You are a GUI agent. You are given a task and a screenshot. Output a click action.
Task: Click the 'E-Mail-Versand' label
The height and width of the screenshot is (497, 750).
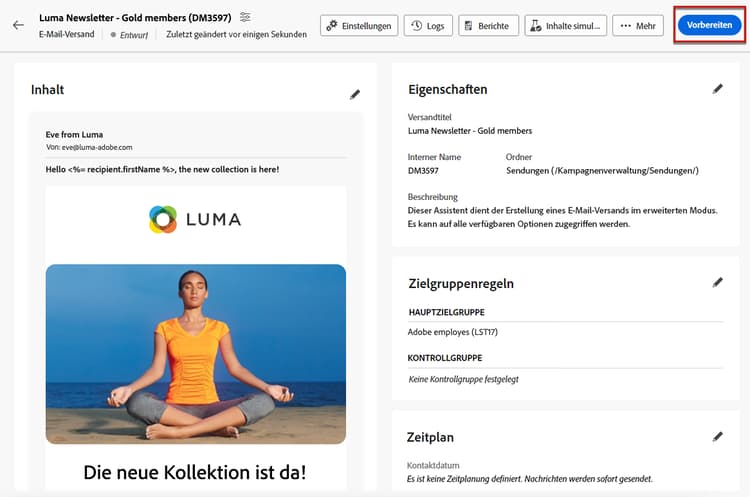66,34
